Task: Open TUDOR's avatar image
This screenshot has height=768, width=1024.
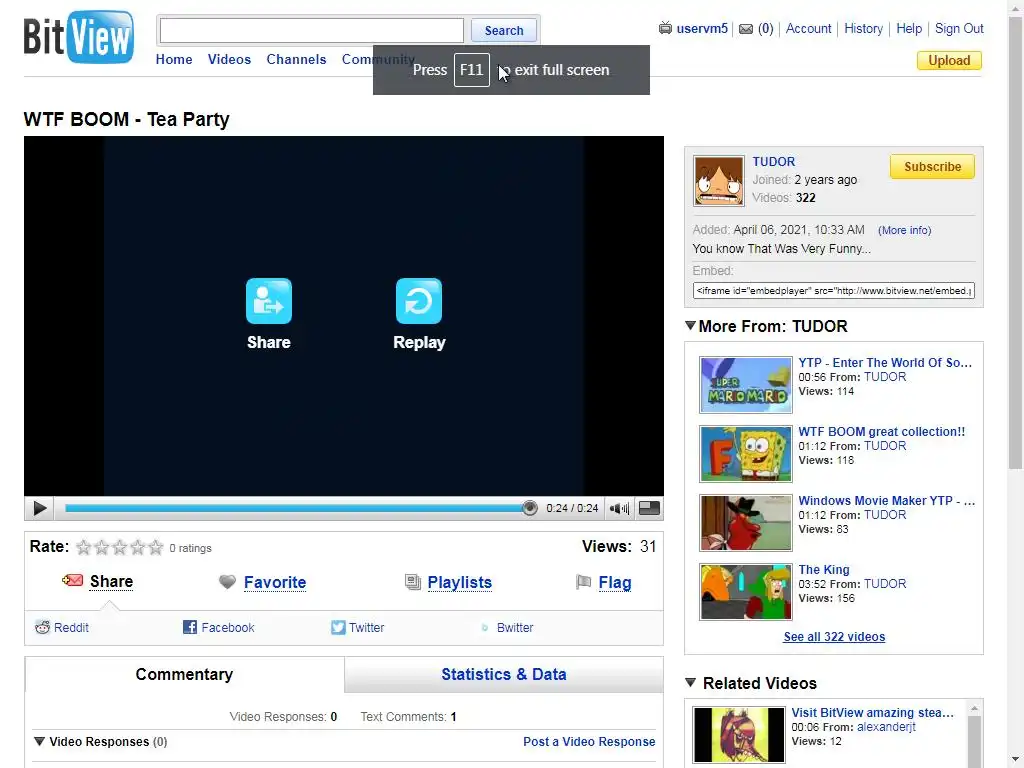Action: [718, 181]
